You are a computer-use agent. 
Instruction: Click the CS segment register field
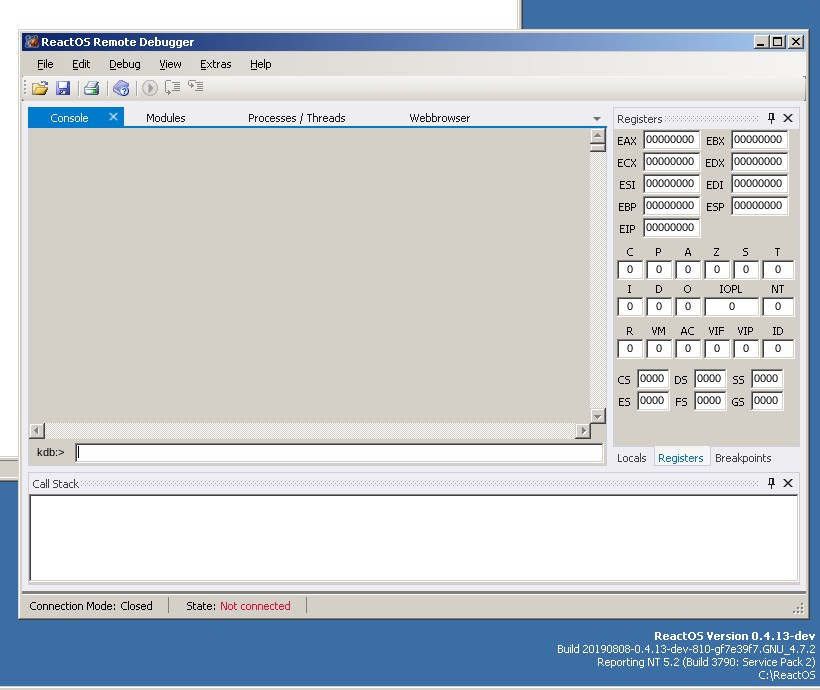point(653,379)
